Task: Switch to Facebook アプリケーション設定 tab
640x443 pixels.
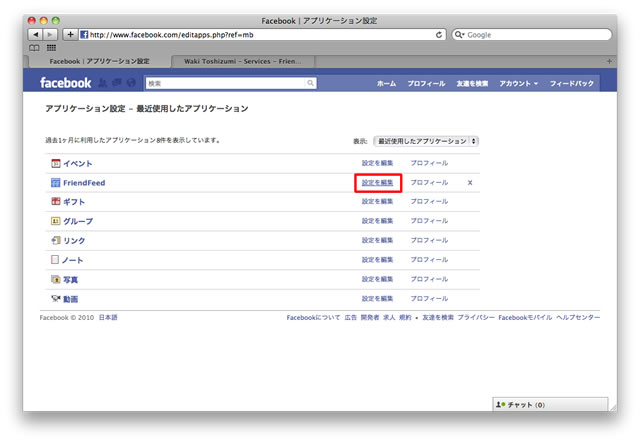Action: (99, 61)
